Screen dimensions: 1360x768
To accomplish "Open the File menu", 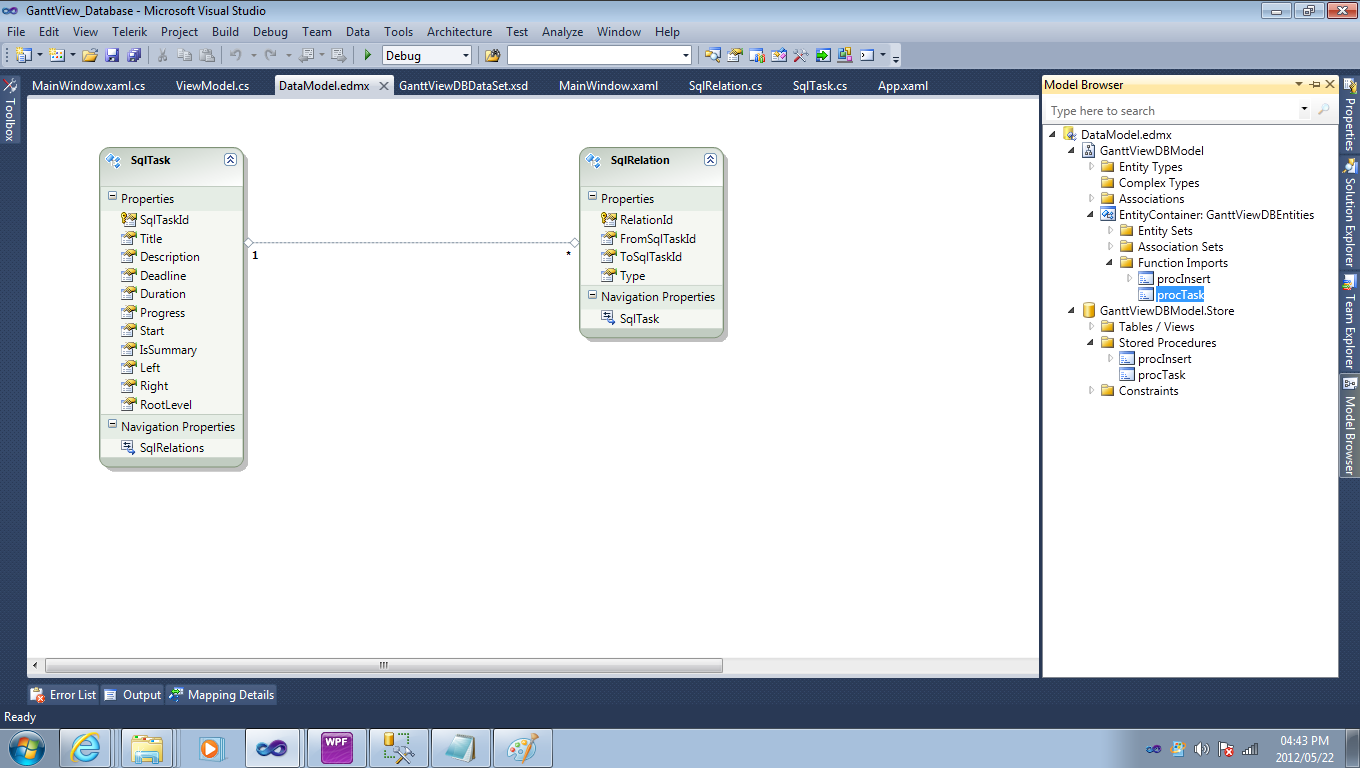I will tap(16, 32).
